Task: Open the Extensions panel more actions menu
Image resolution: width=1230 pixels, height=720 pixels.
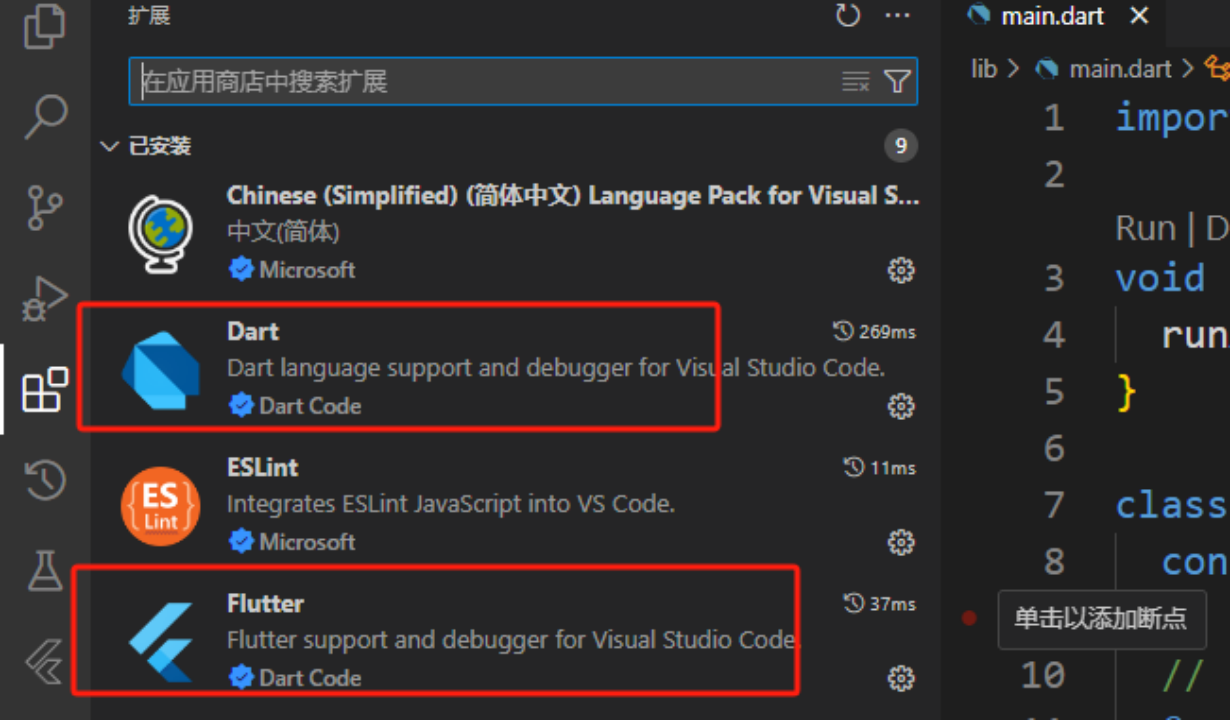Action: click(898, 15)
